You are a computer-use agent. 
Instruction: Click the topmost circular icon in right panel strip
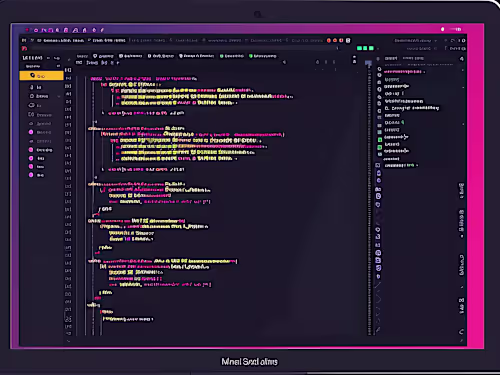point(379,69)
